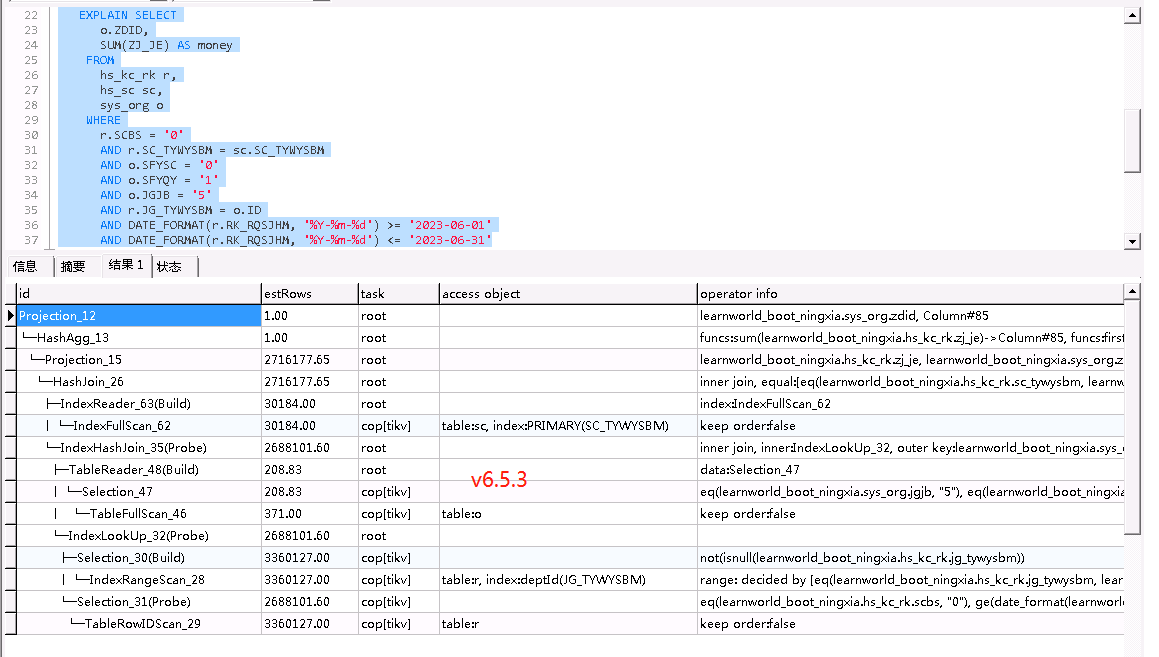Image resolution: width=1159 pixels, height=657 pixels.
Task: Select the Selection_30(Build) cell
Action: tap(138, 558)
